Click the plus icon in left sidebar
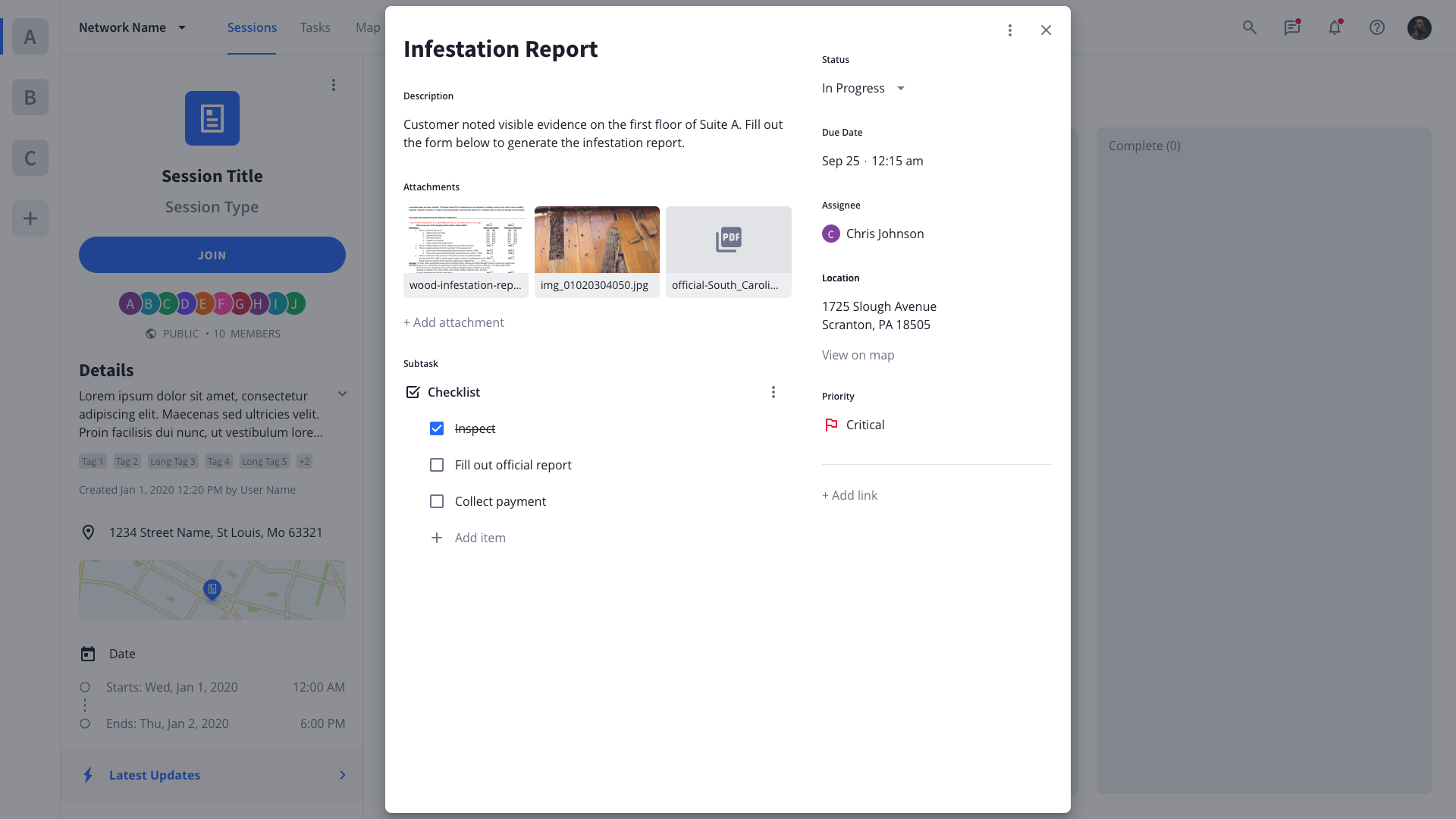 (30, 218)
